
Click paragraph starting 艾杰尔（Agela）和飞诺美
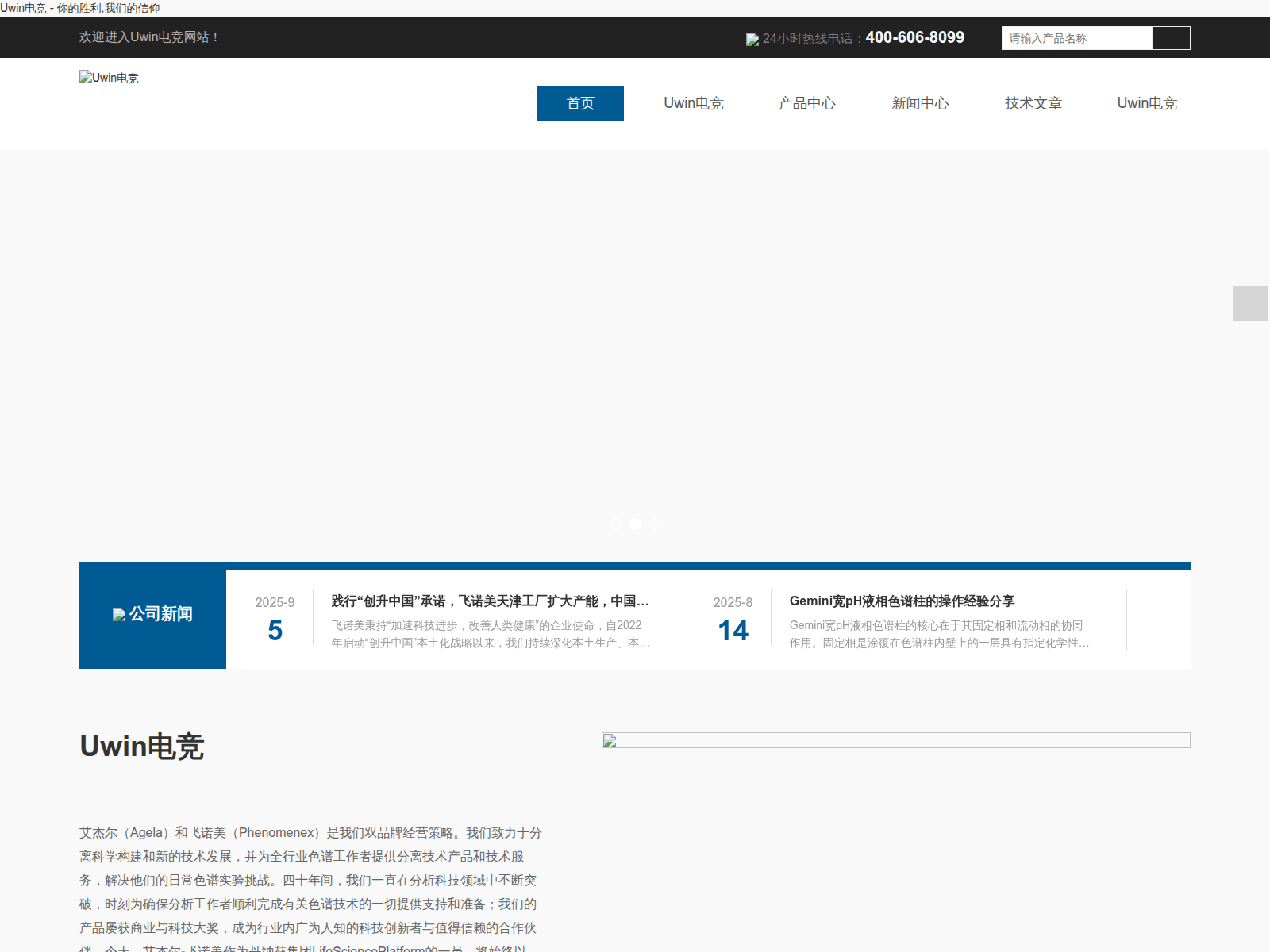click(x=310, y=887)
